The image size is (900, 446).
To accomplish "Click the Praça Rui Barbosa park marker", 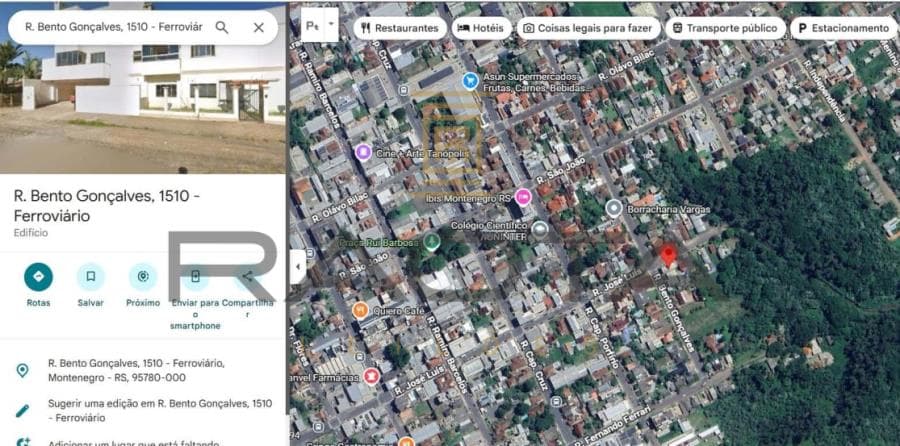I will 432,242.
